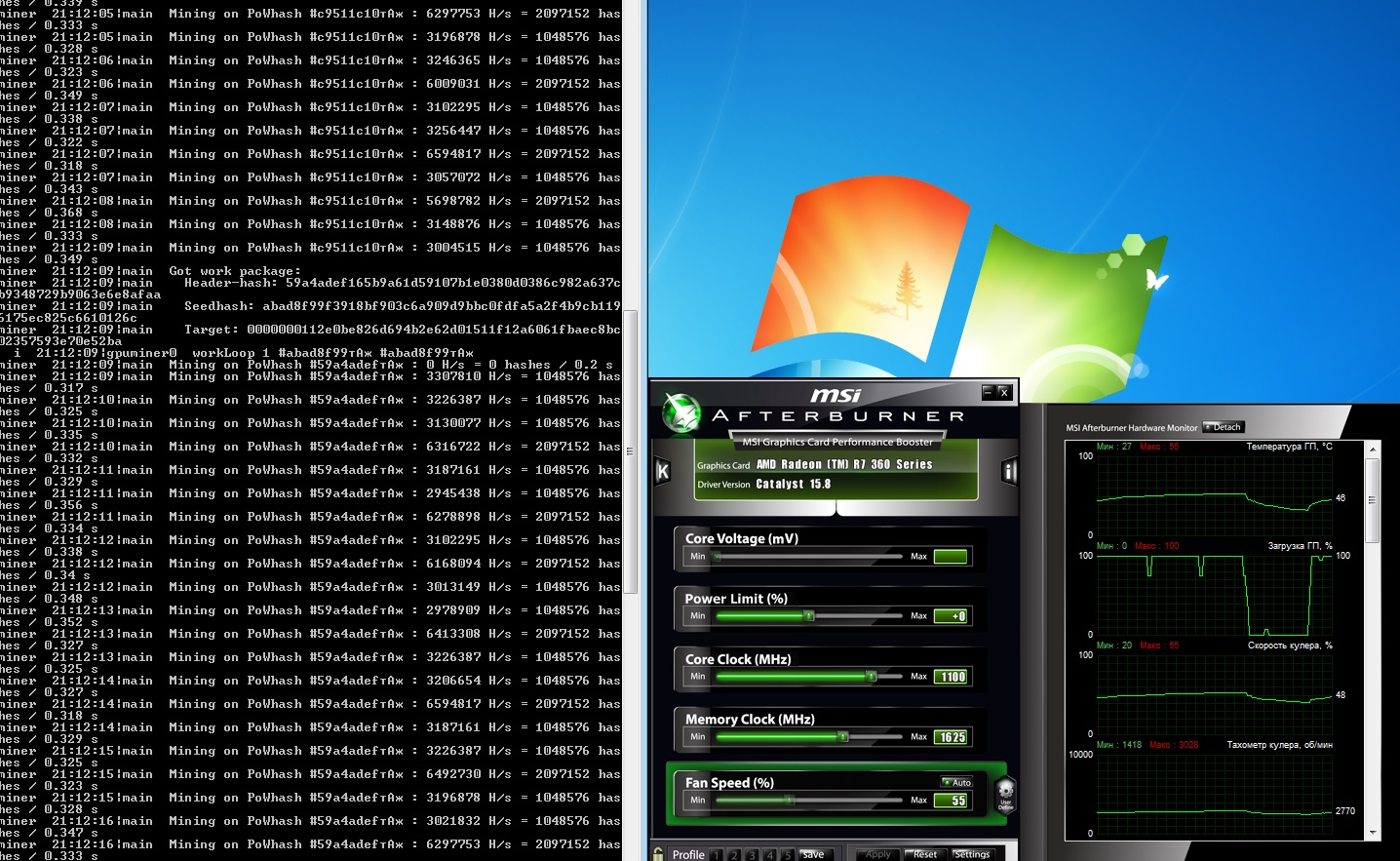Click the hardware monitor scroll up arrow
This screenshot has width=1400, height=861.
1373,450
